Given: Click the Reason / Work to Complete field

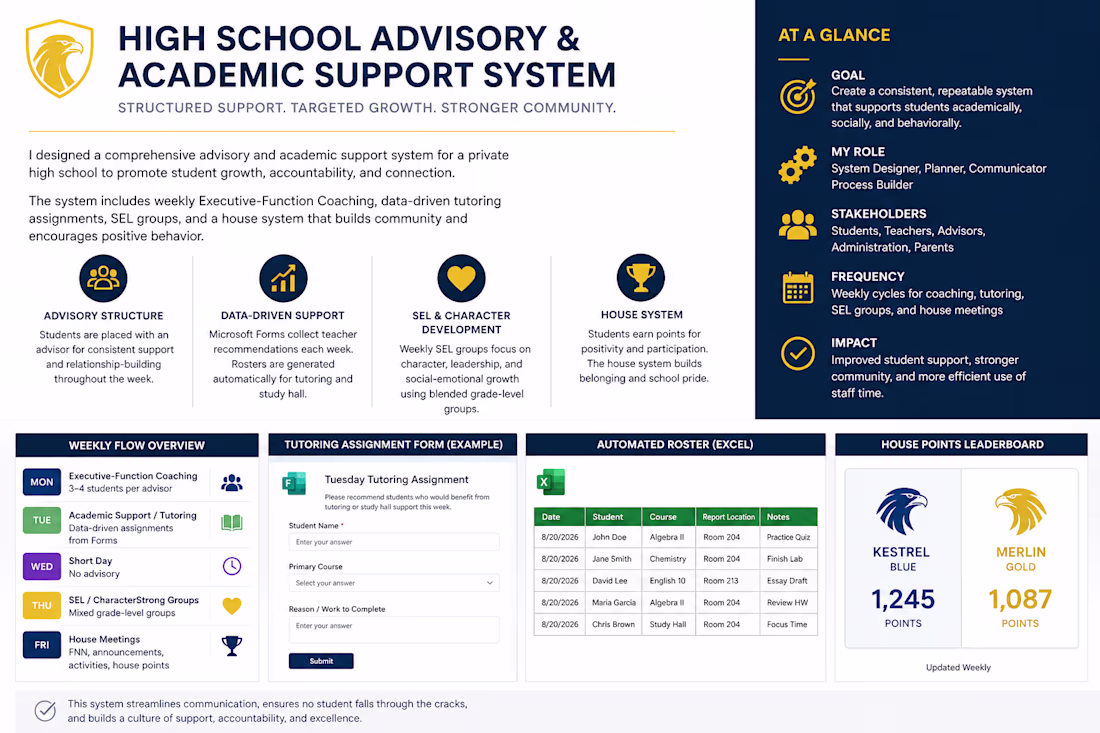Looking at the screenshot, I should click(x=394, y=629).
